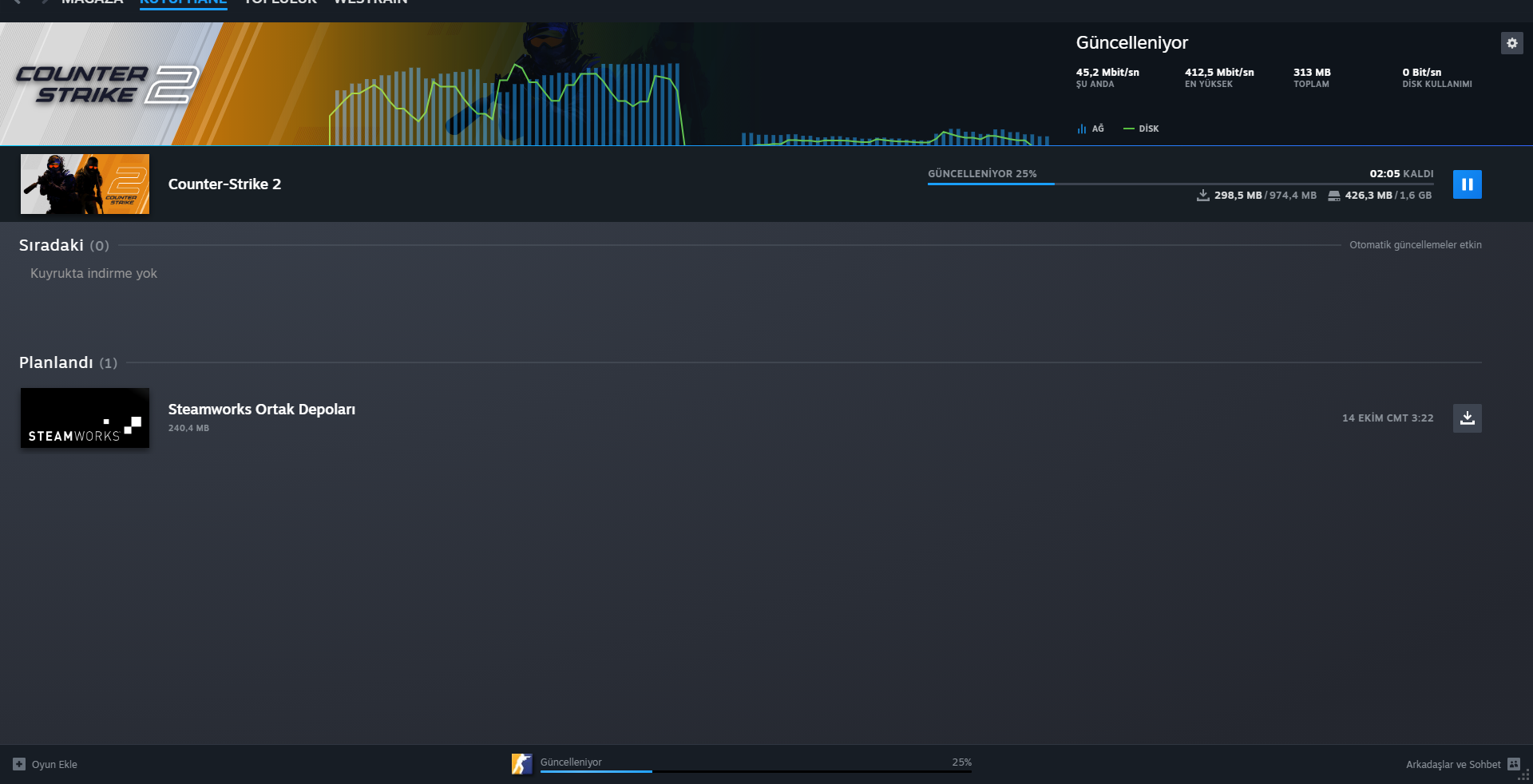Click the network activity graph
Viewport: 1533px width, 784px height.
[x=689, y=104]
